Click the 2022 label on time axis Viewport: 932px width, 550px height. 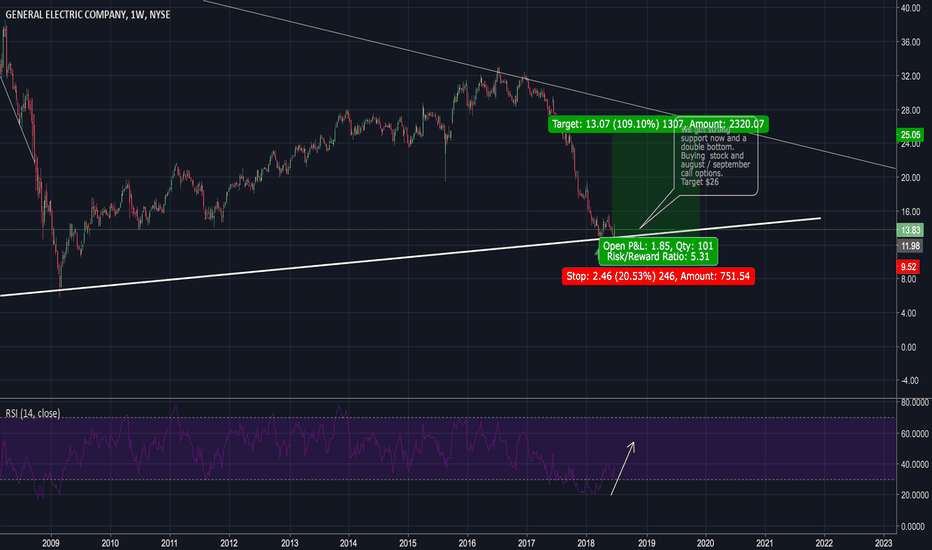(824, 543)
